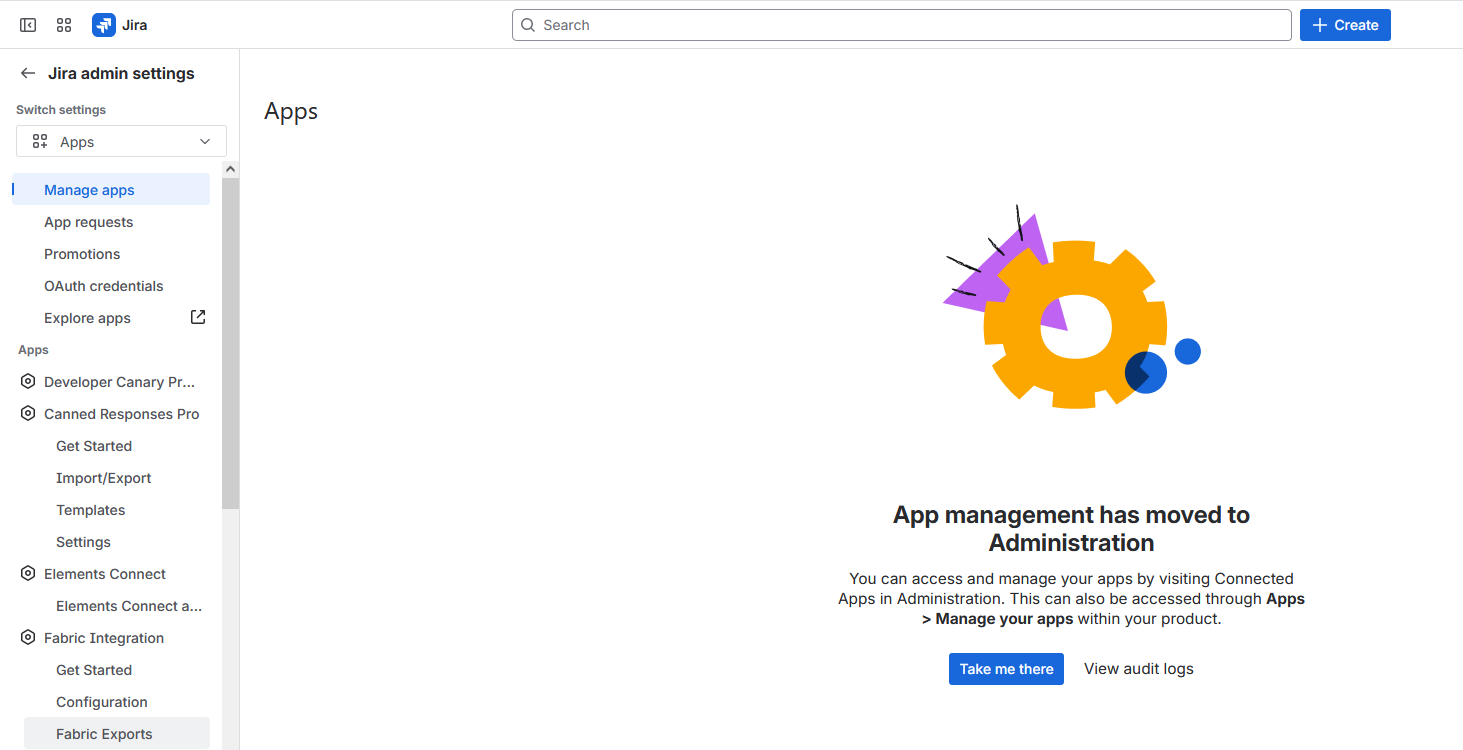
Task: Open Promotions in the sidebar
Action: coord(82,254)
